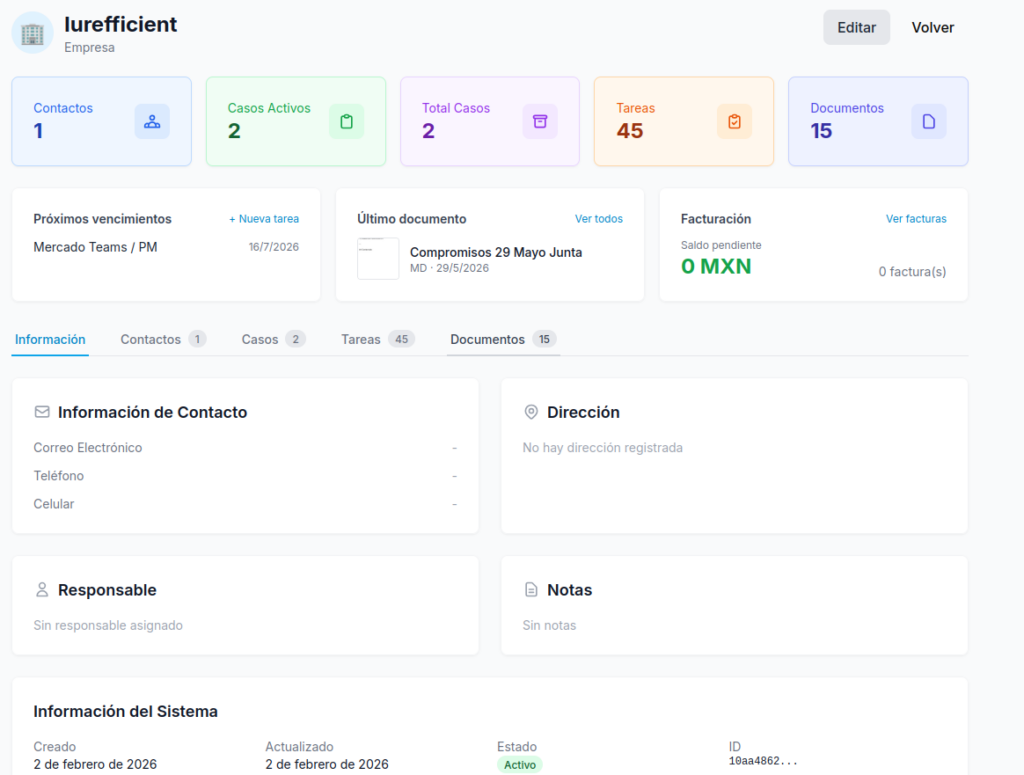1024x775 pixels.
Task: Click the Tareas checklist icon
Action: pos(735,121)
